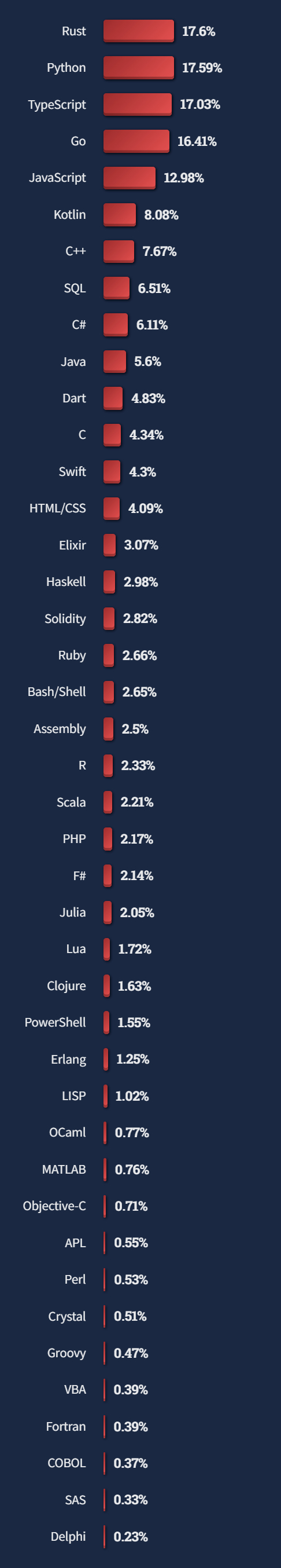Click the Java percentage 5.6%
The image size is (281, 1568).
click(x=147, y=361)
